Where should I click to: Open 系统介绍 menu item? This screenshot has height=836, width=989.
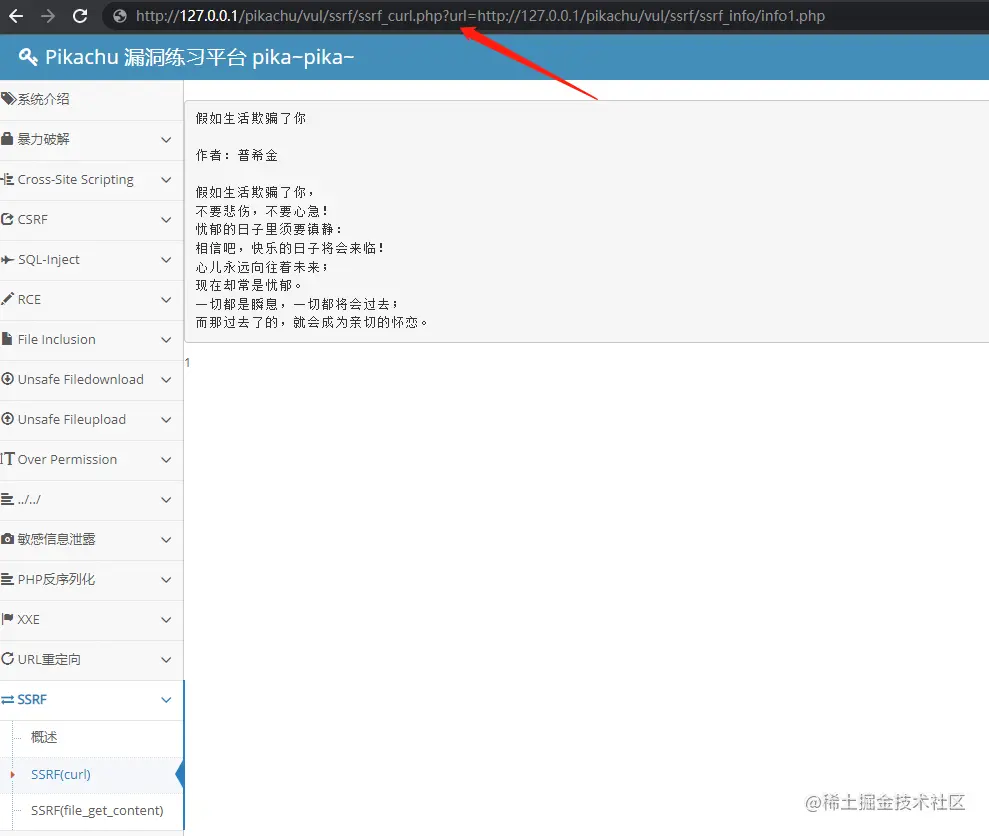(44, 99)
